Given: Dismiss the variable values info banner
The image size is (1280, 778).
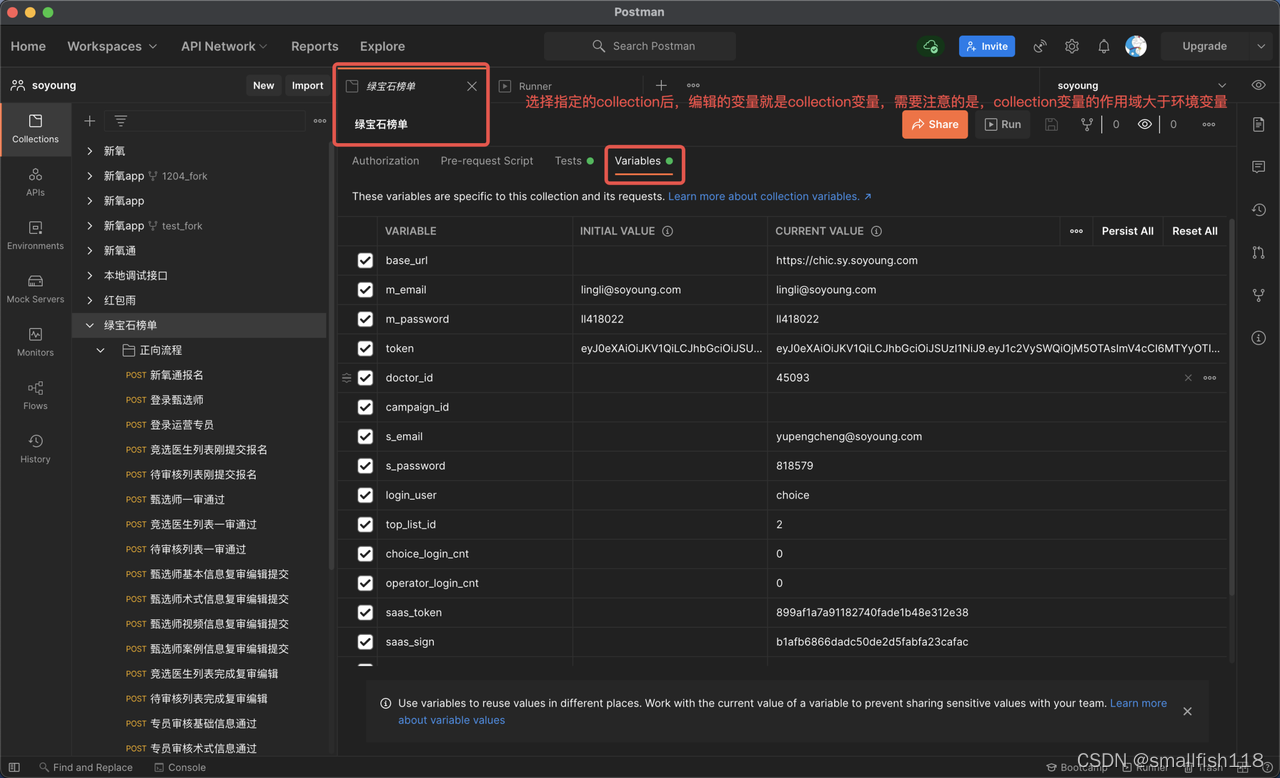Looking at the screenshot, I should [x=1187, y=711].
